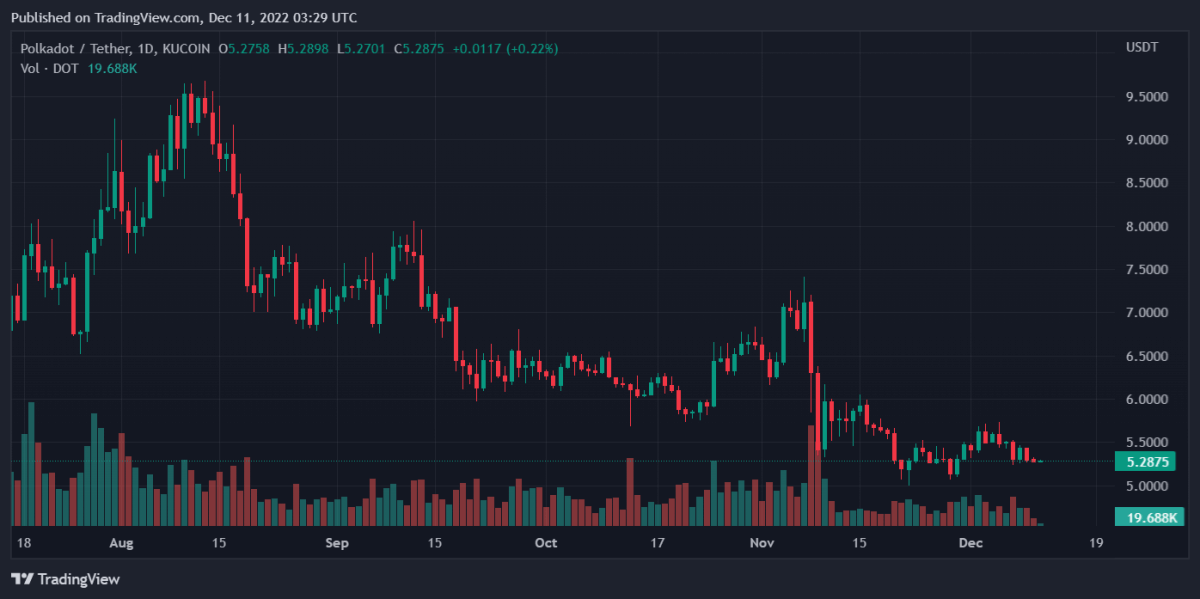Screen dimensions: 1200x599
Task: Select the high value H5.2898 in header
Action: point(306,48)
